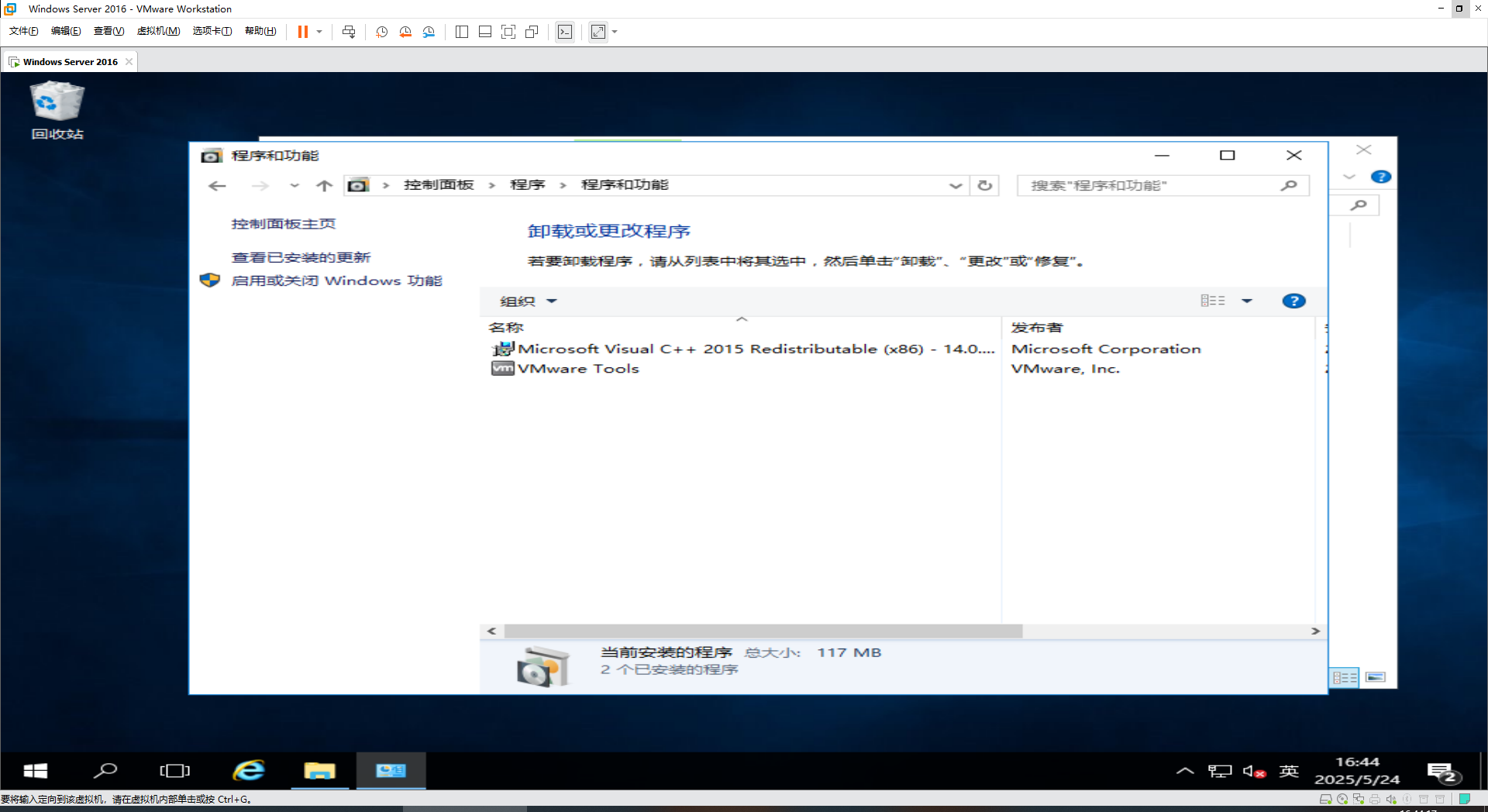
Task: Open the Action Center notifications icon
Action: point(1444,772)
